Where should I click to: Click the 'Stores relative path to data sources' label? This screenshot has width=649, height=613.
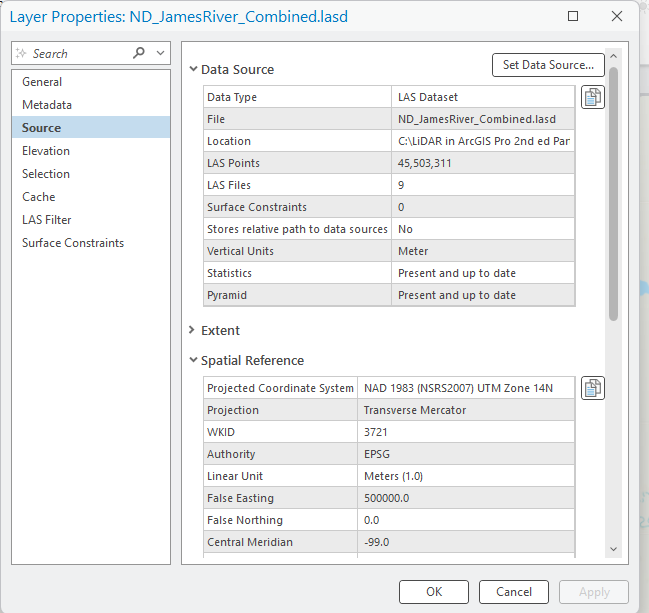click(297, 229)
